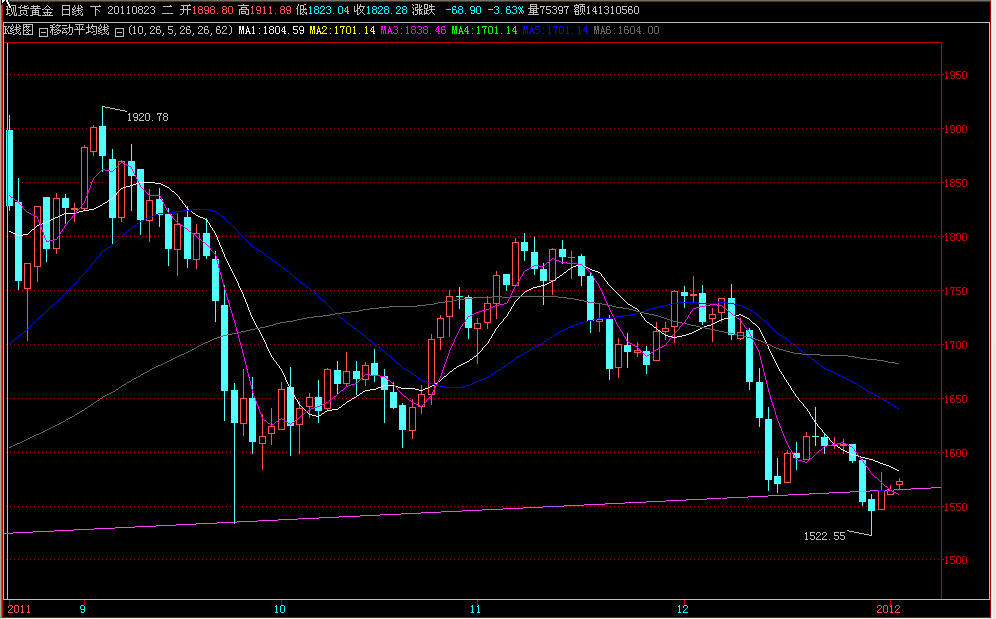Click the 日线 period label
This screenshot has height=619, width=996.
72,10
